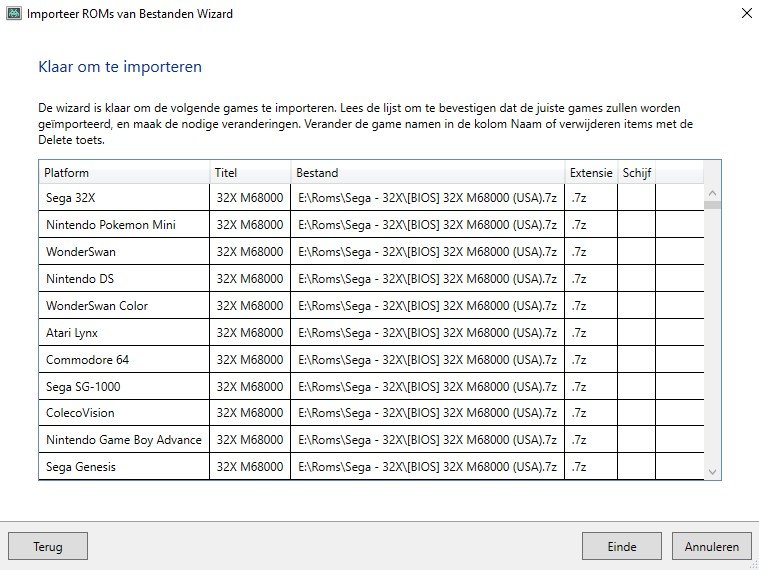Click the Schijf column header

click(x=637, y=173)
